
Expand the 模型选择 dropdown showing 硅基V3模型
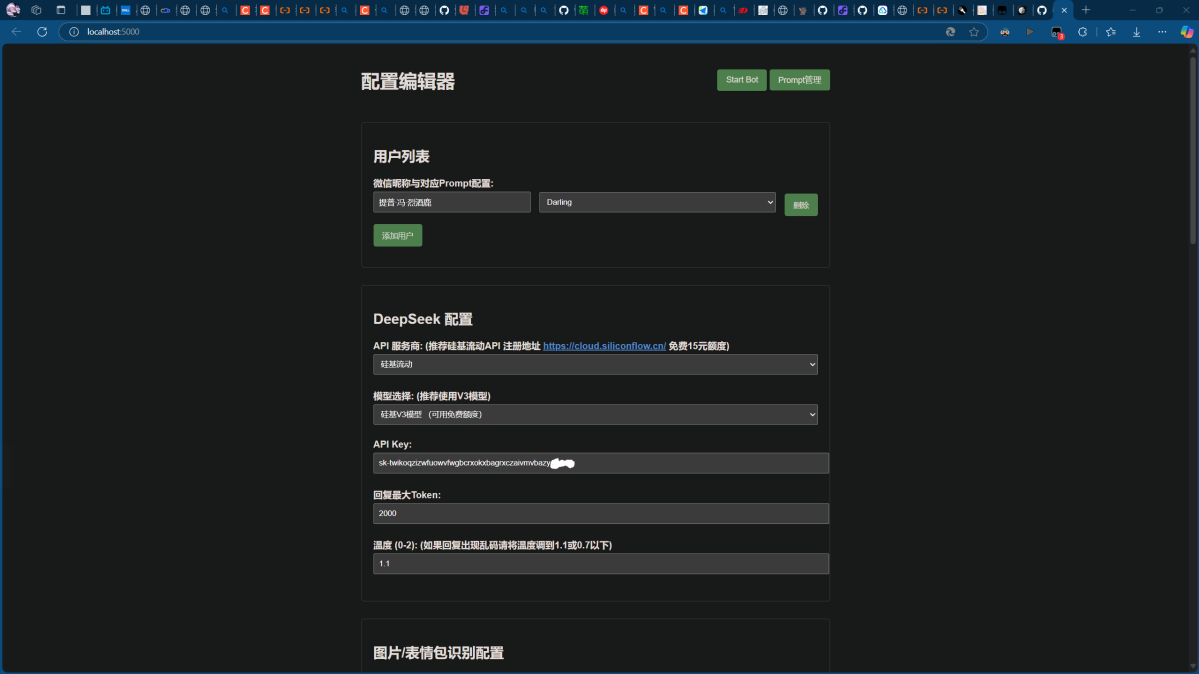(x=595, y=414)
